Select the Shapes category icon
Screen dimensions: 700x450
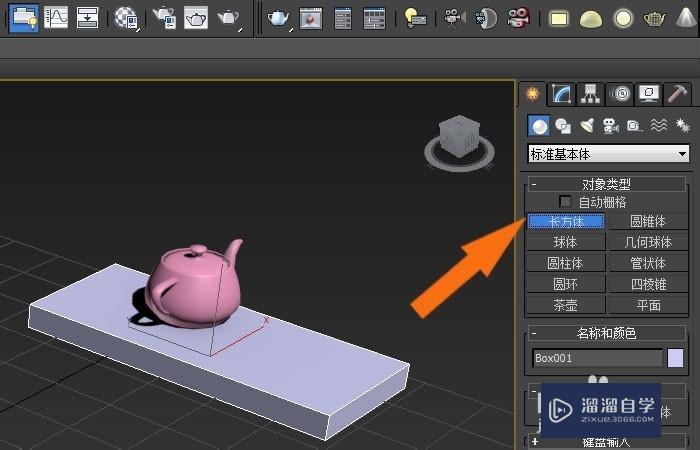[x=562, y=126]
